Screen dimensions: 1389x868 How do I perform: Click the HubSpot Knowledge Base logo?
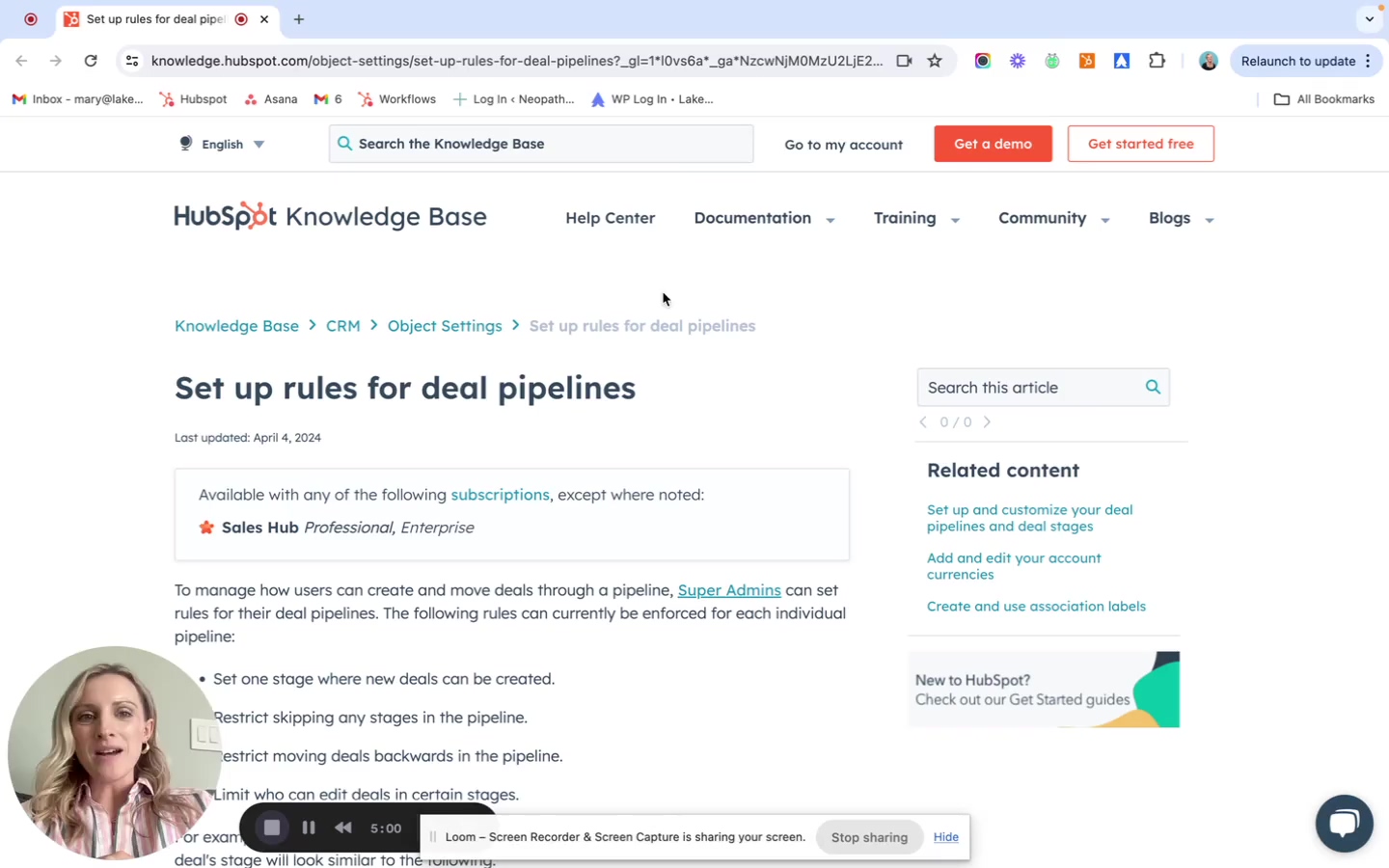[330, 216]
